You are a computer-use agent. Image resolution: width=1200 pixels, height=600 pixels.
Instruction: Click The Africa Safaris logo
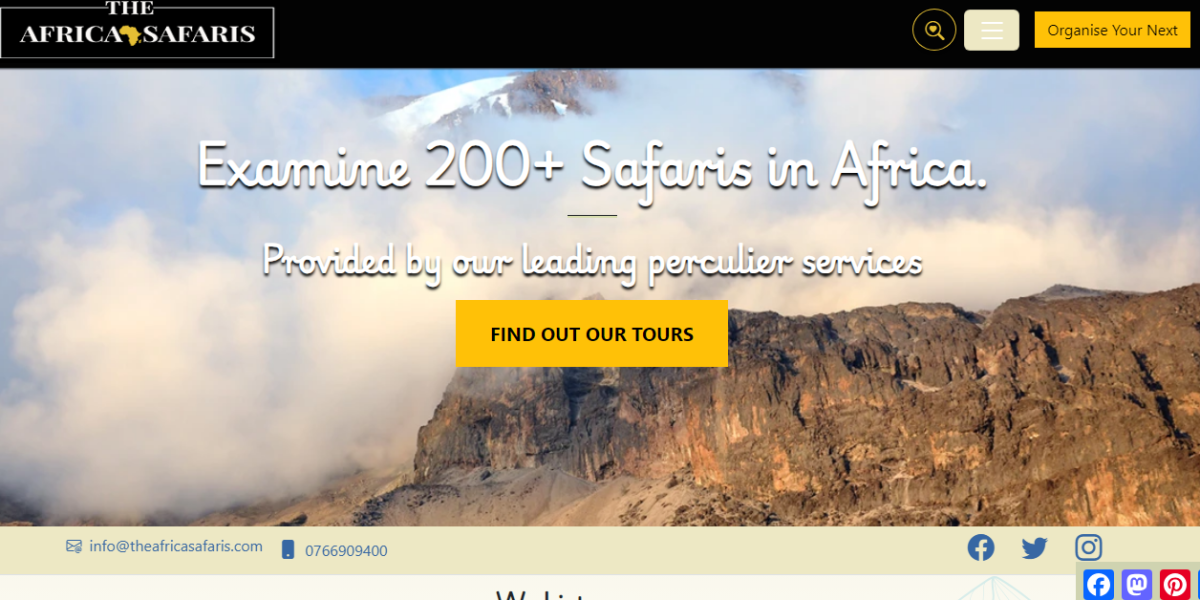coord(137,29)
